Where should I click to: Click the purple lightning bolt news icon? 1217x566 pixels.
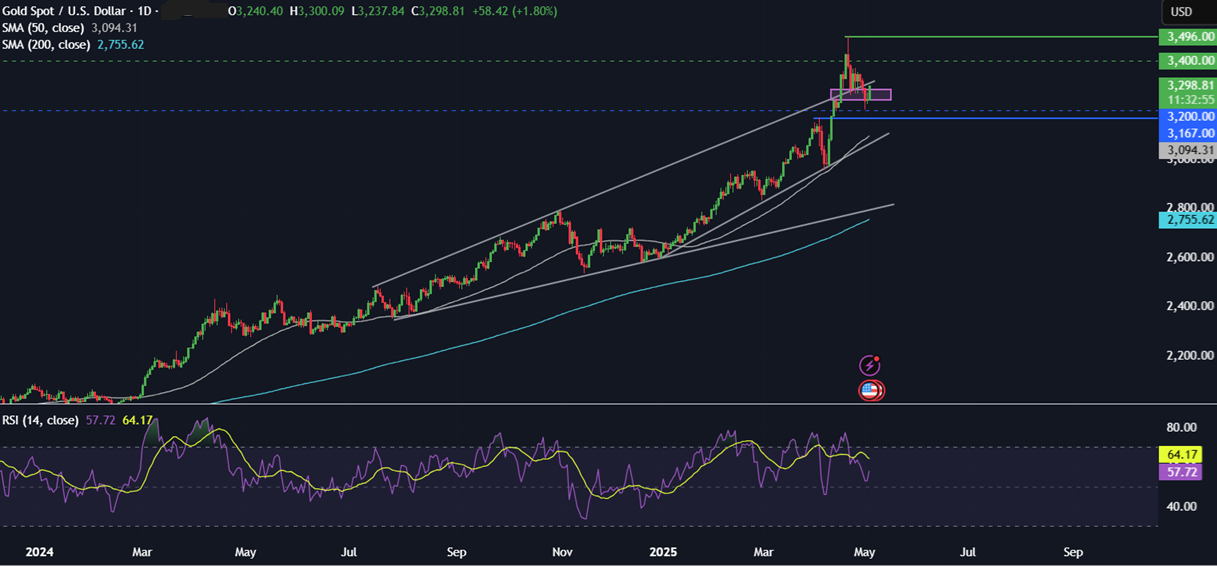point(870,366)
